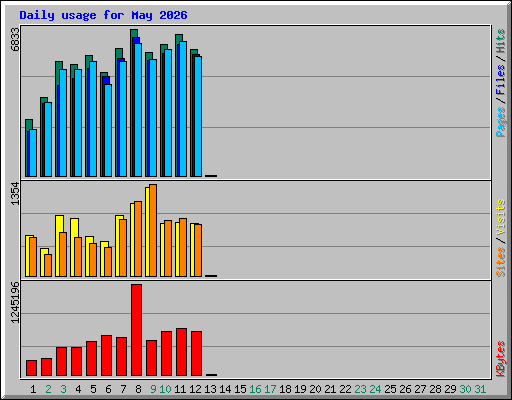
Task: Click day 14 on the axis
Action: 225,389
